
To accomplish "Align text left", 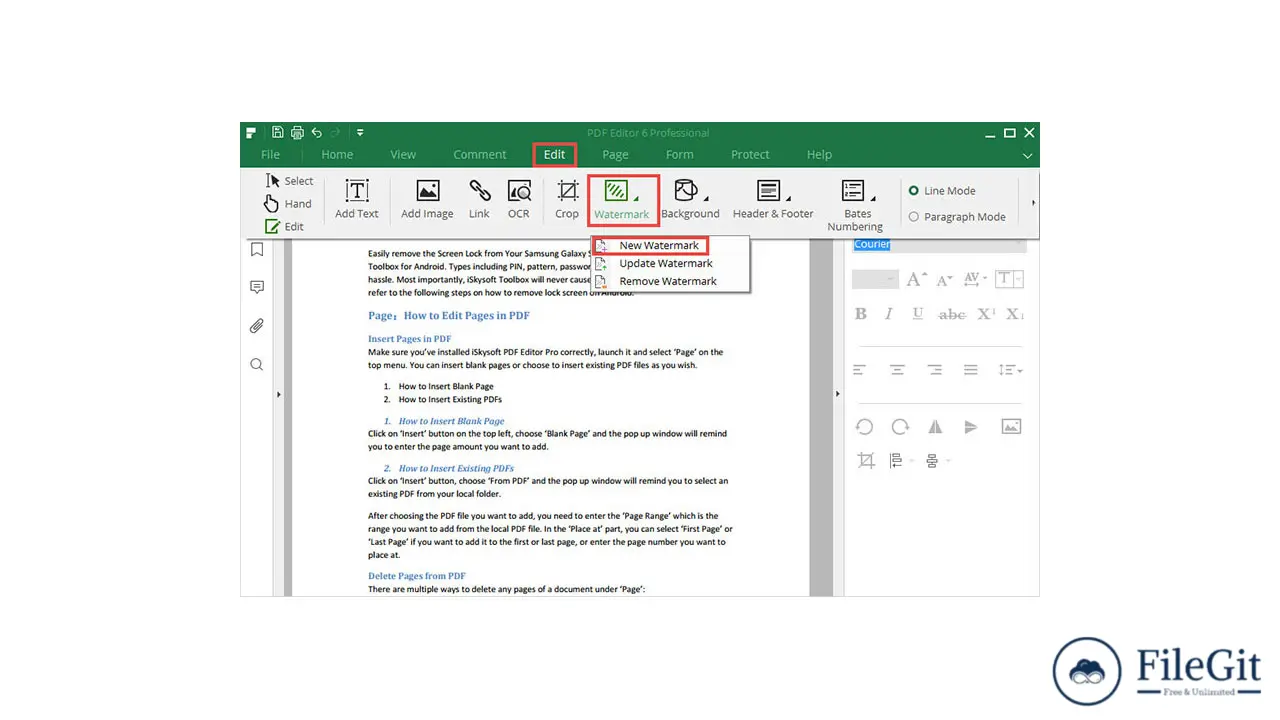I will pos(859,370).
